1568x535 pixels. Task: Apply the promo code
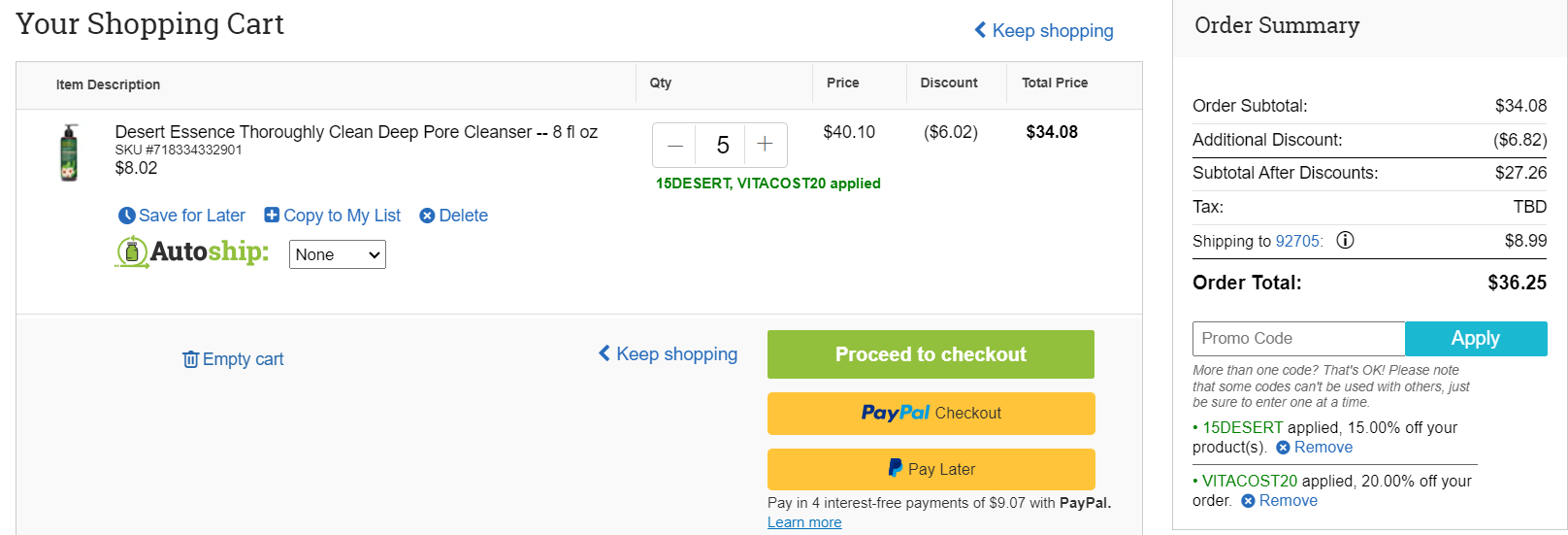point(1476,339)
